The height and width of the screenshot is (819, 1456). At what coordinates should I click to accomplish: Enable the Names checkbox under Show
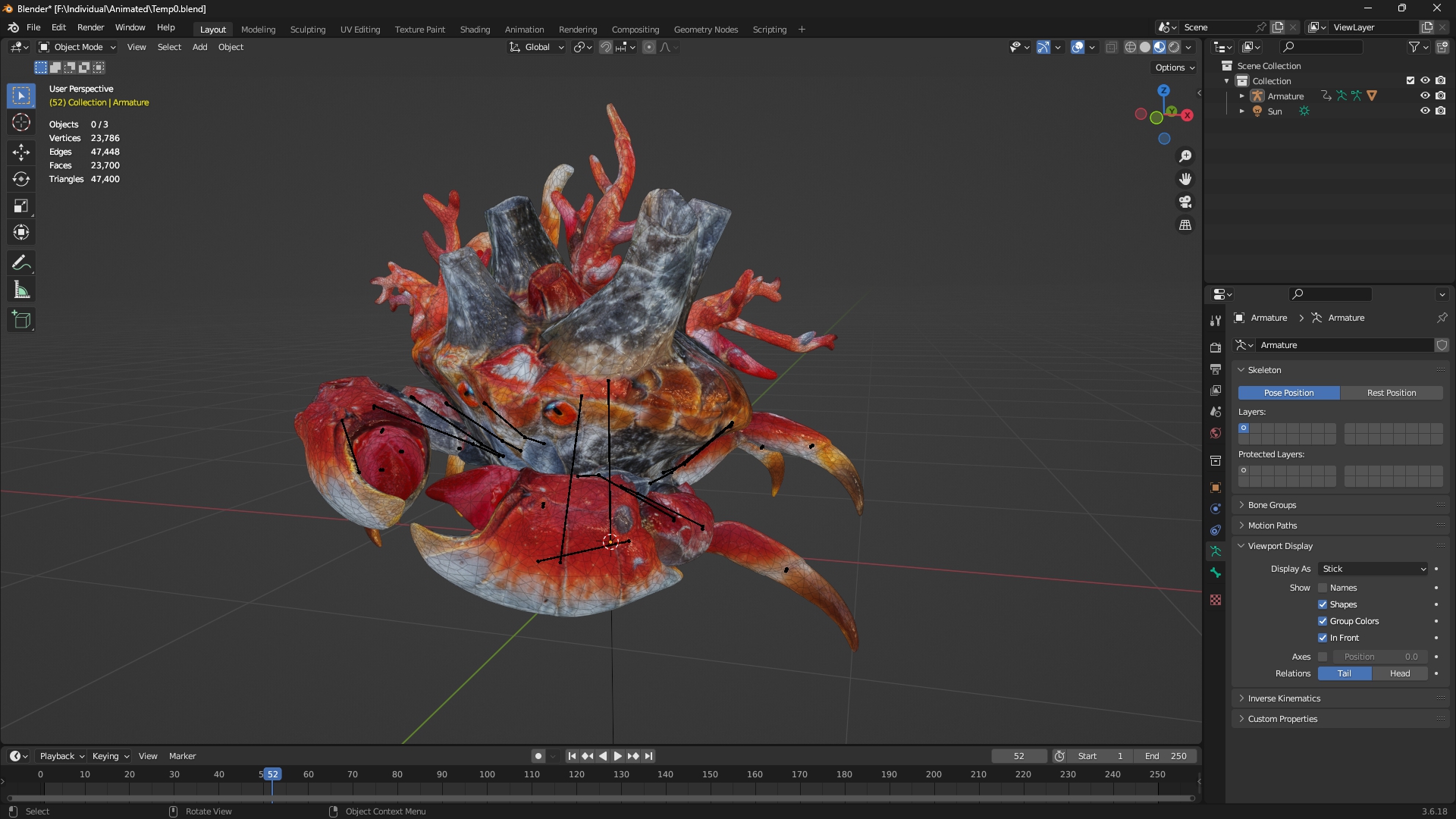pos(1323,588)
